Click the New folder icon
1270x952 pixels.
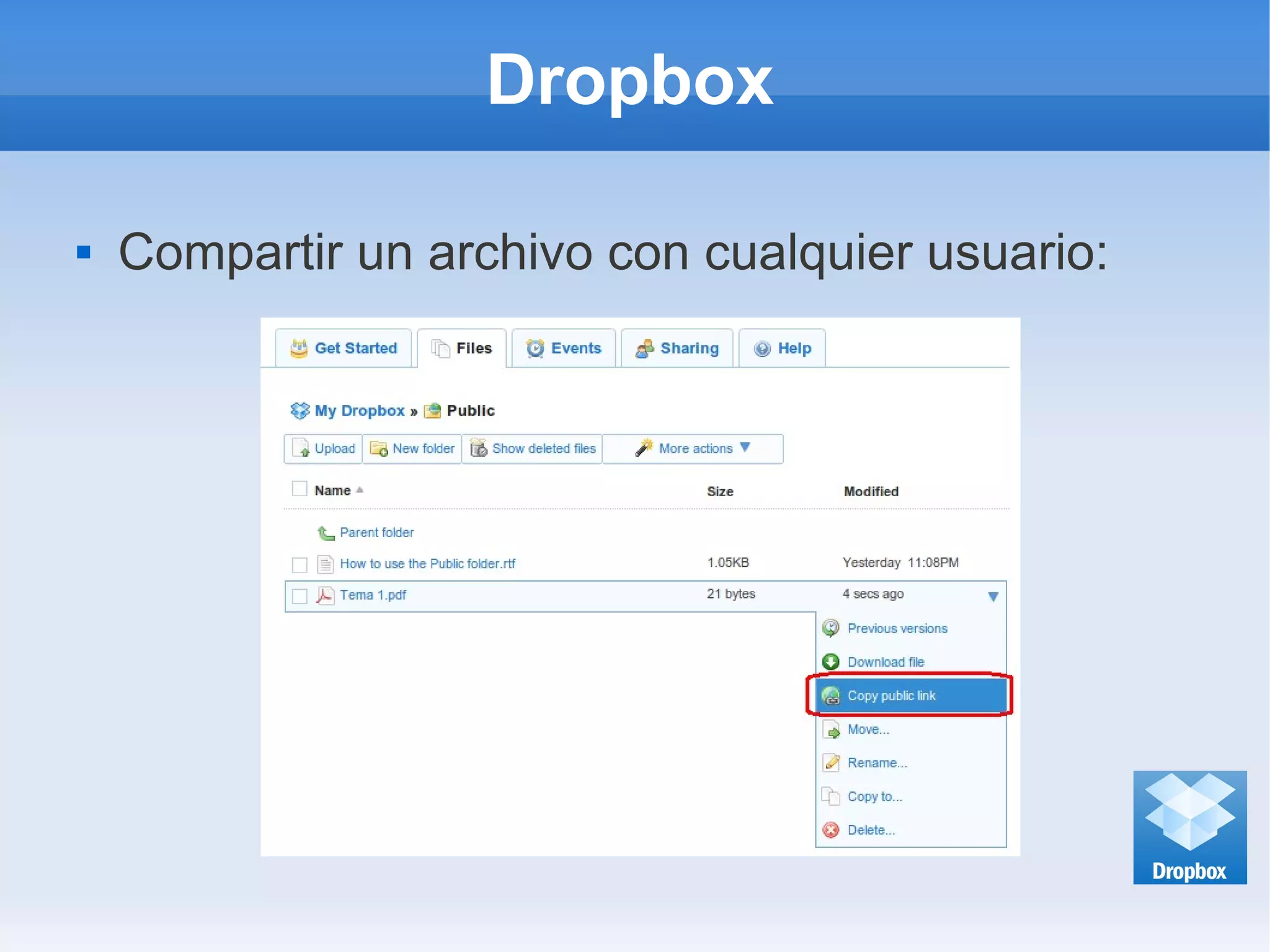point(379,448)
